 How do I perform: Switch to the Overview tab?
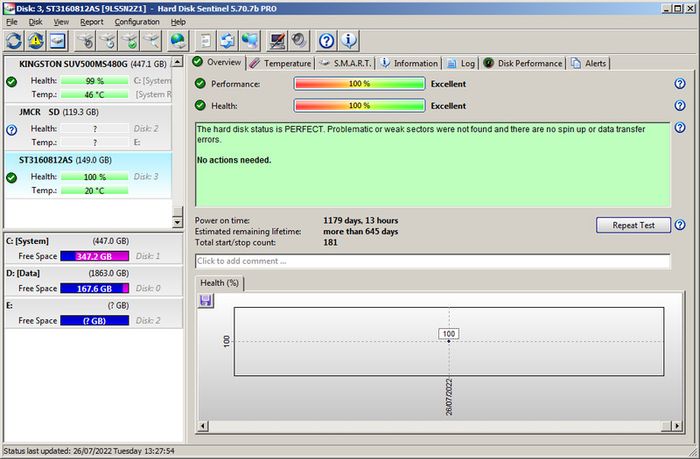(x=218, y=62)
